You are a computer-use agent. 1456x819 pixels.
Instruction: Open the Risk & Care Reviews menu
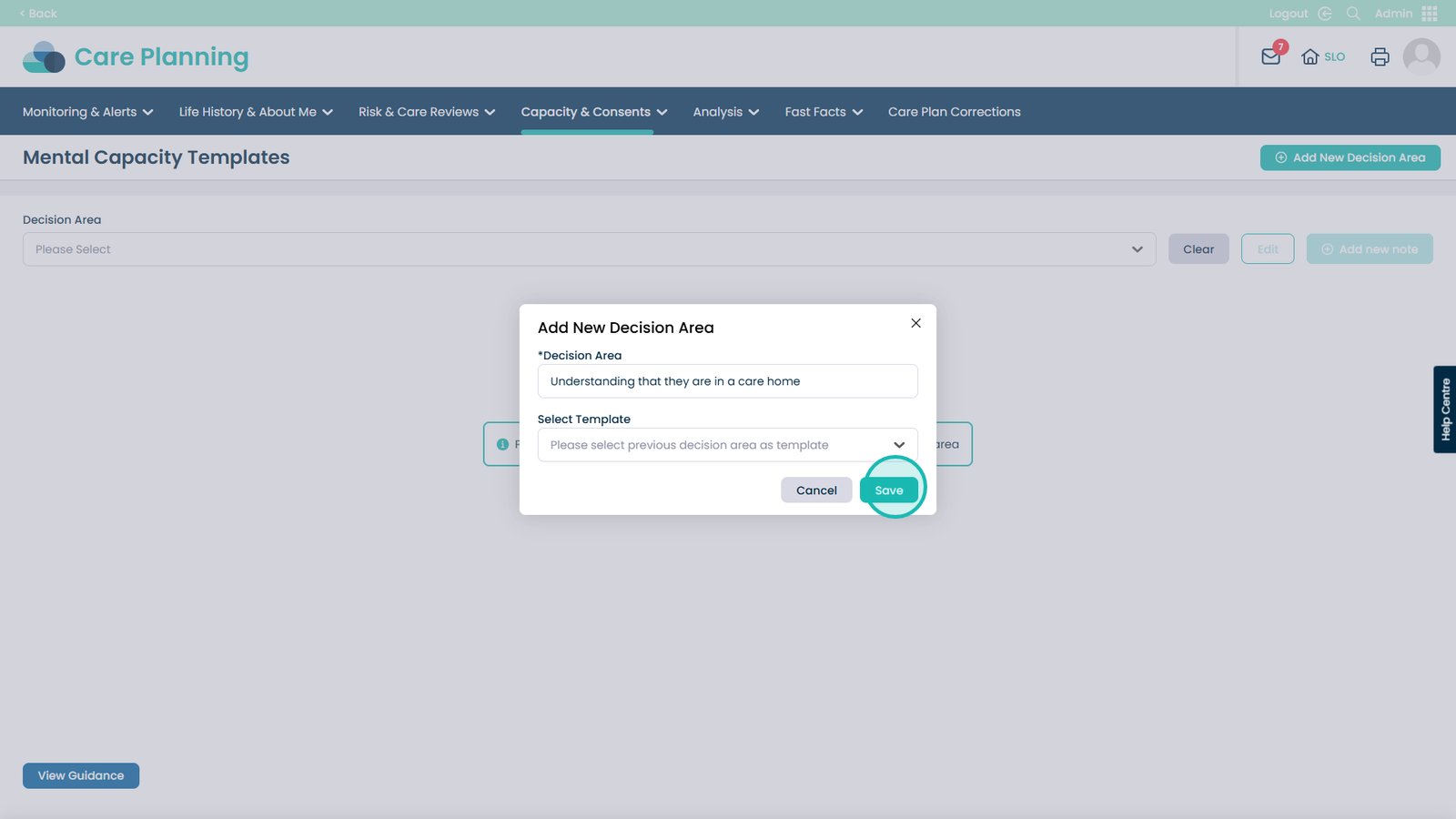click(x=426, y=112)
